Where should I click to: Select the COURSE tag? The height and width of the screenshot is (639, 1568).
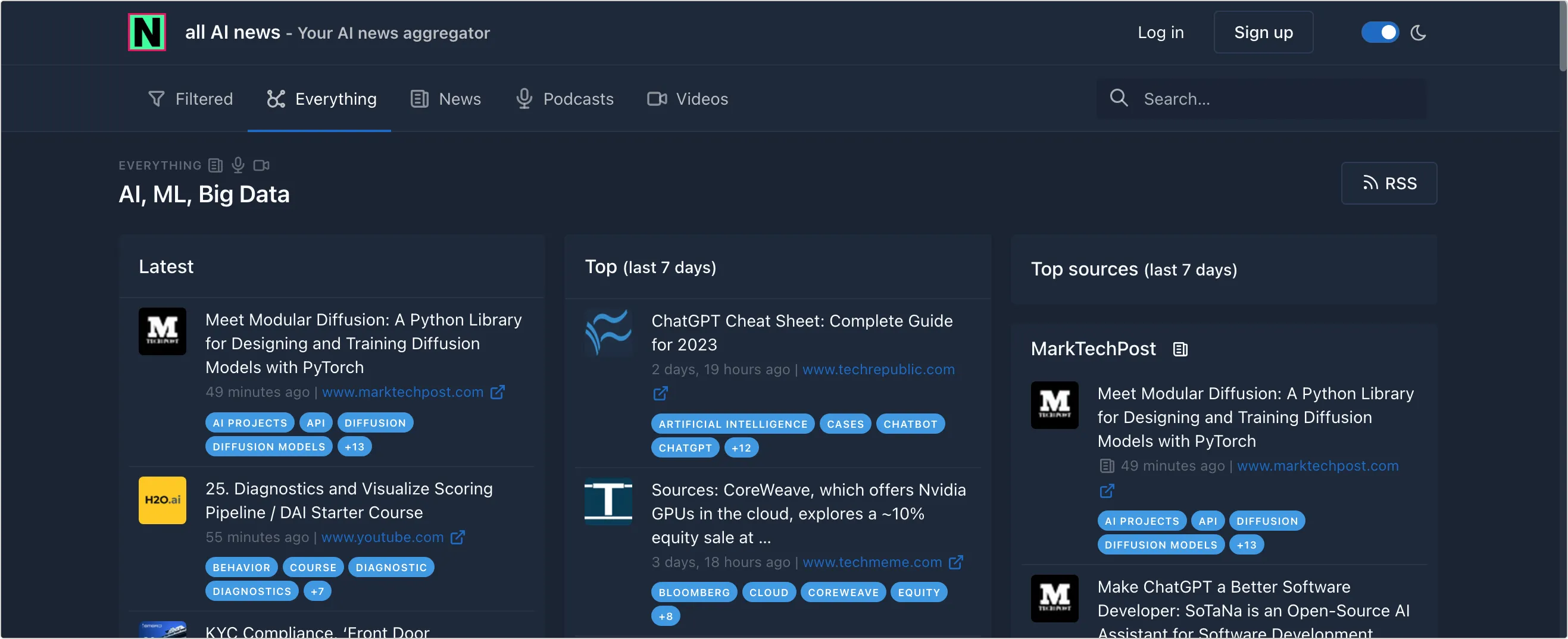(x=313, y=568)
